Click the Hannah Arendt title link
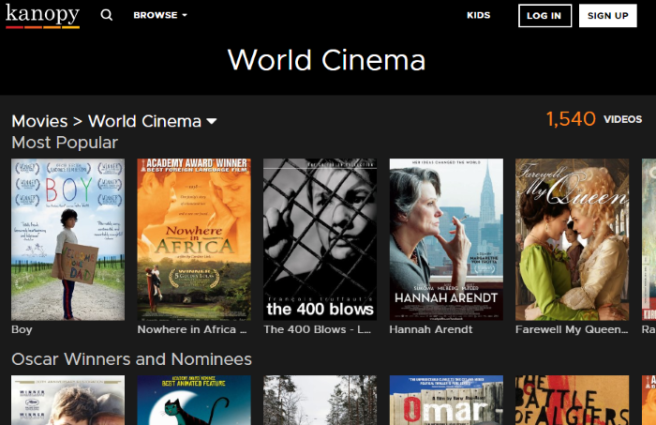 [430, 329]
